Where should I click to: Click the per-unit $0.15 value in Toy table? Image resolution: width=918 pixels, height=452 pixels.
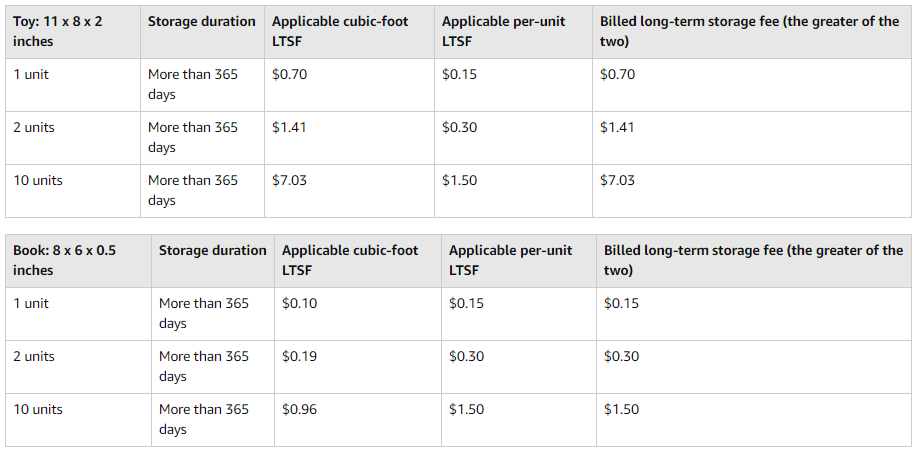[459, 74]
